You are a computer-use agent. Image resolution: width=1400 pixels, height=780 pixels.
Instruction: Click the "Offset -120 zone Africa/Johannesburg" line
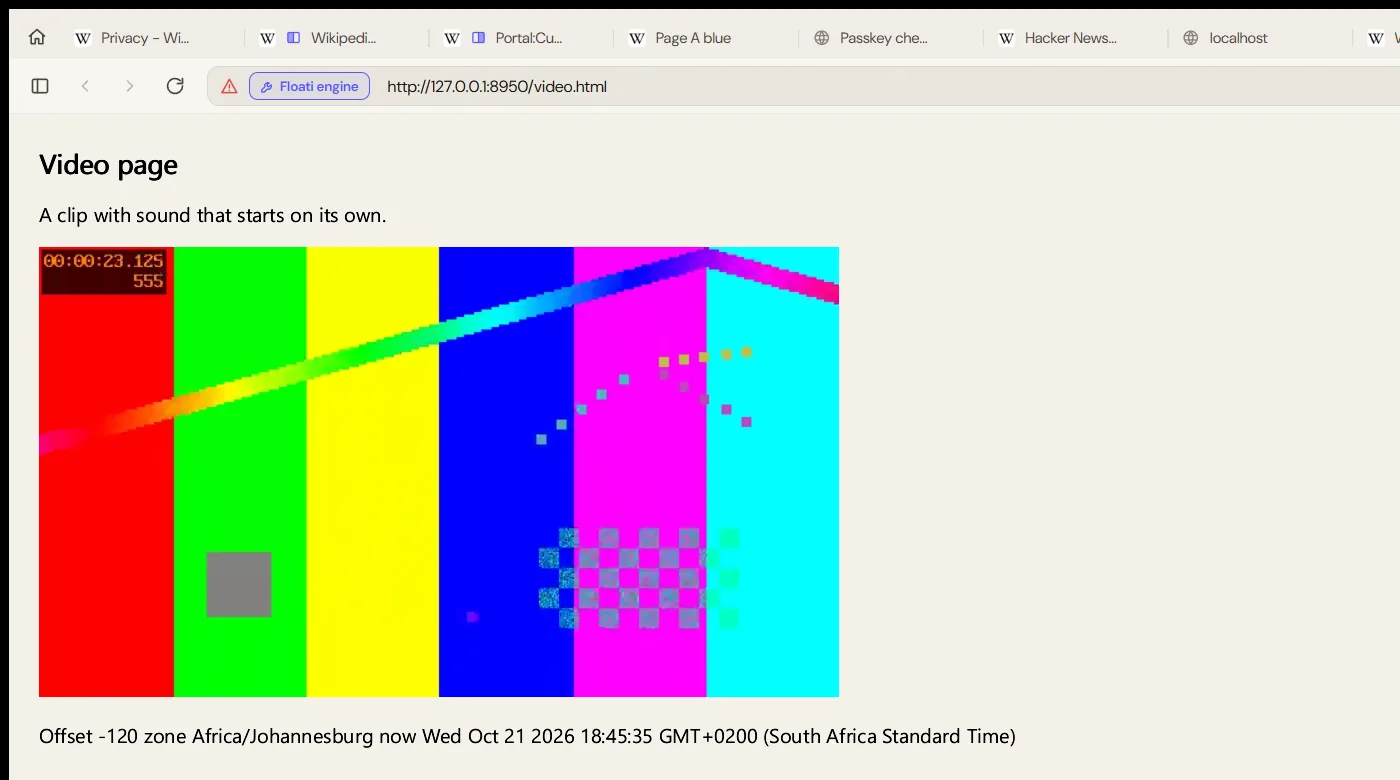pos(527,737)
